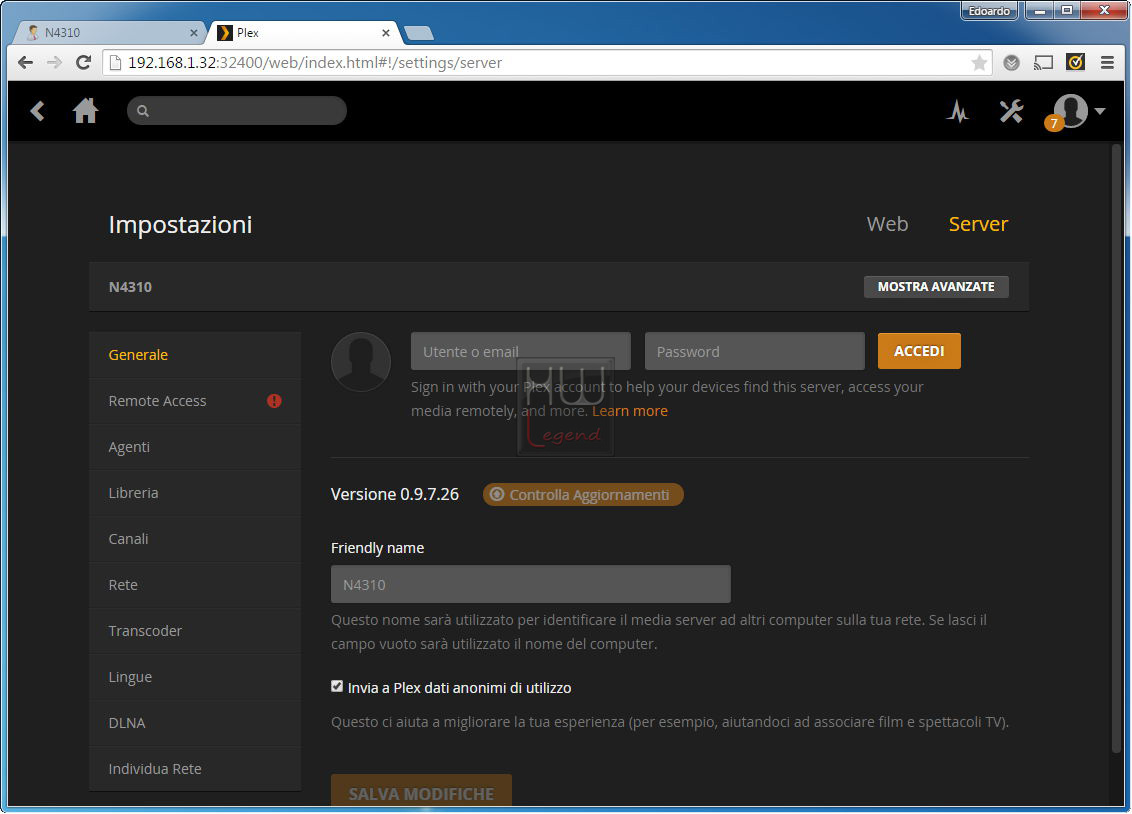Open the Individua Rete settings section
This screenshot has height=814, width=1132.
coord(195,769)
